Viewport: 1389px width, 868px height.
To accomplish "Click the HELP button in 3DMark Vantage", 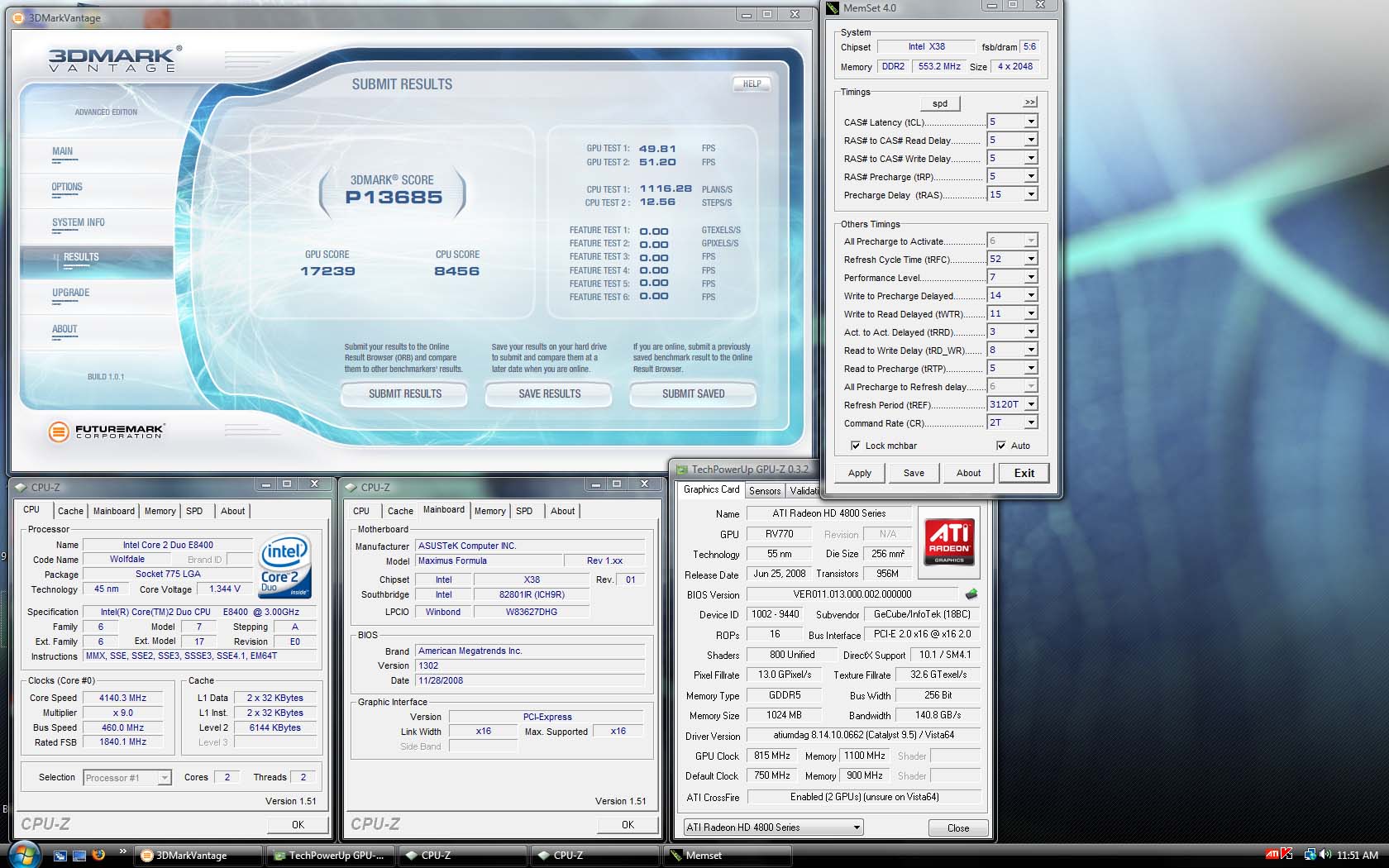I will pos(752,83).
